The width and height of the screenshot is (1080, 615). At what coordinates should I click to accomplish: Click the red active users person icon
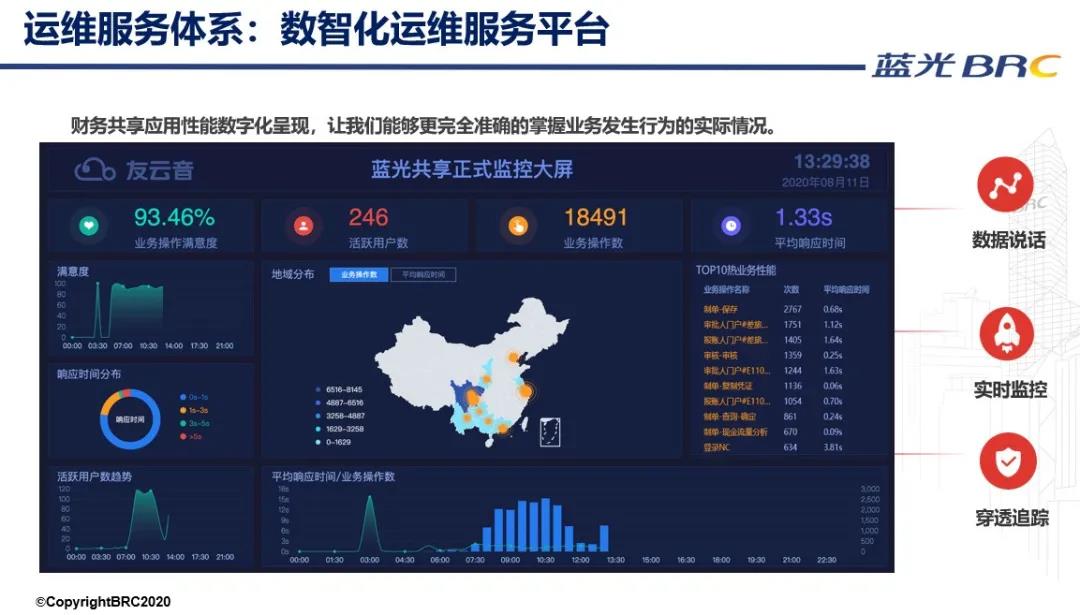303,226
